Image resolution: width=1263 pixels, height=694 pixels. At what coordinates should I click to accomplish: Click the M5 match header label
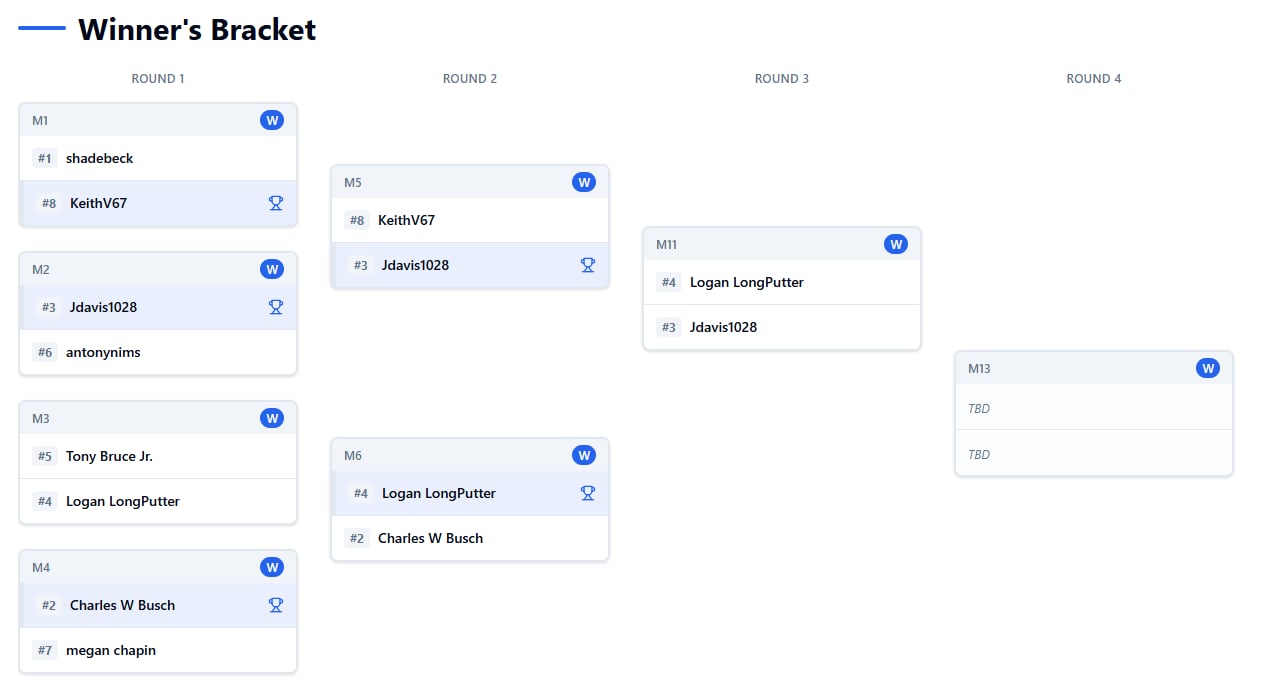353,182
